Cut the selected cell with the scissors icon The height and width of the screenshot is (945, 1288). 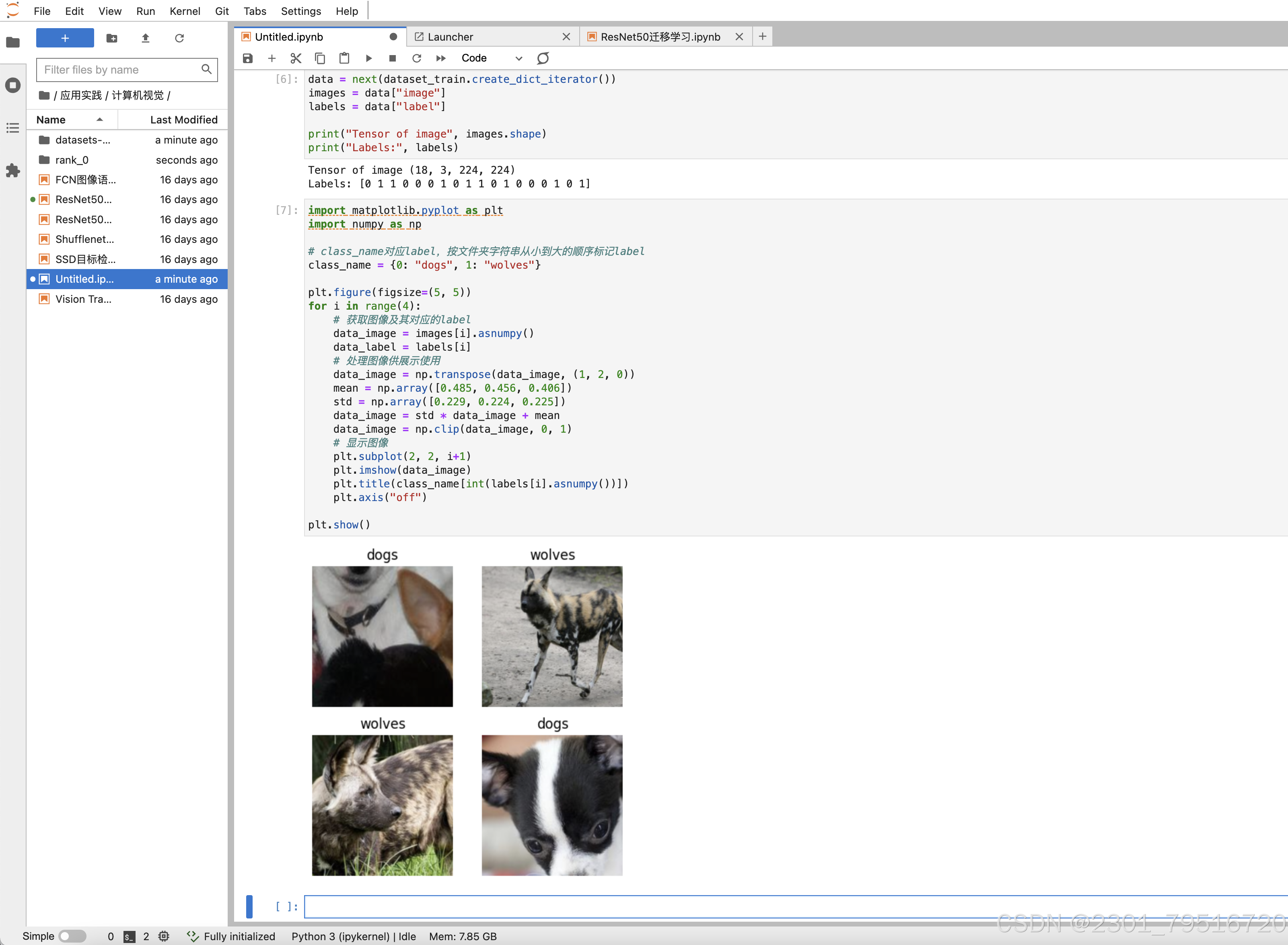(296, 58)
